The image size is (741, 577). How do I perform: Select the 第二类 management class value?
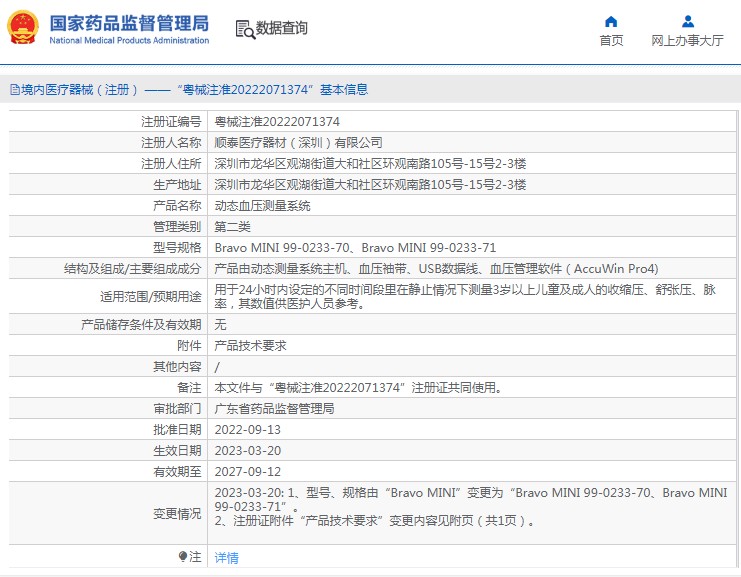click(232, 227)
